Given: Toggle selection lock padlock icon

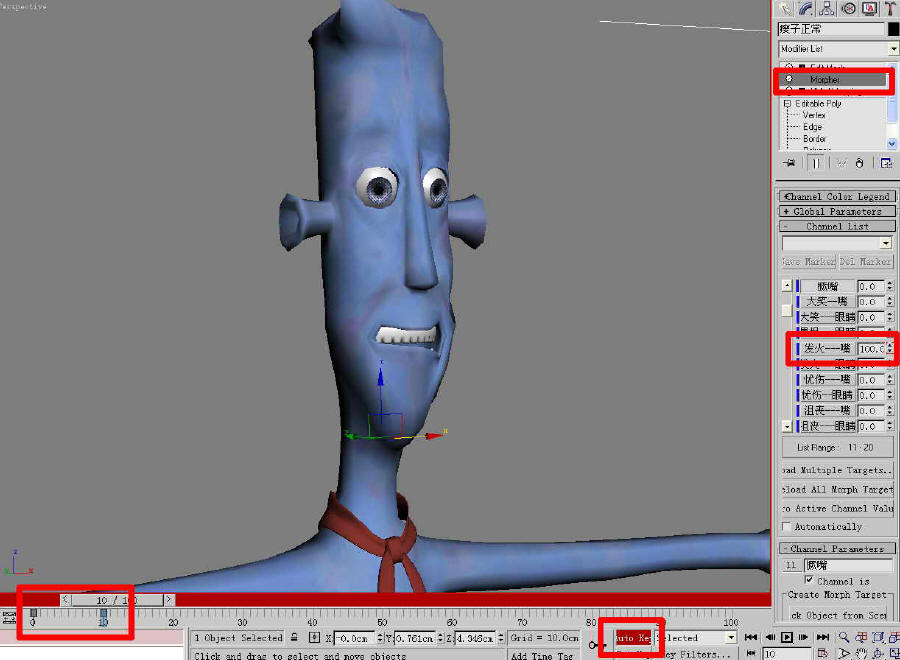Looking at the screenshot, I should pos(294,637).
